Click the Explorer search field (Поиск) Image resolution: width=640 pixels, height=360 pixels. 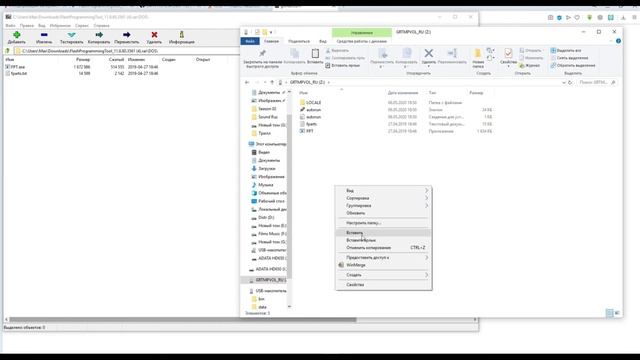[597, 82]
